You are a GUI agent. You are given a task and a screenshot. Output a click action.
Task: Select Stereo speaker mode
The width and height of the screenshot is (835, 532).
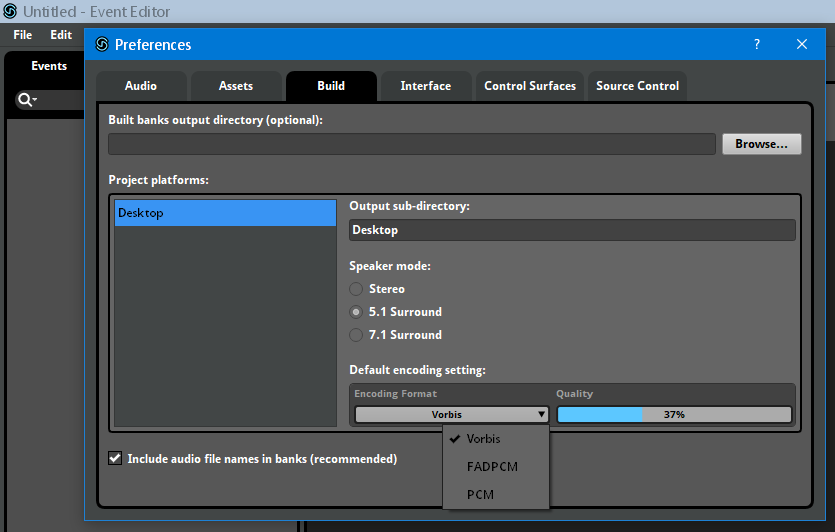click(356, 289)
